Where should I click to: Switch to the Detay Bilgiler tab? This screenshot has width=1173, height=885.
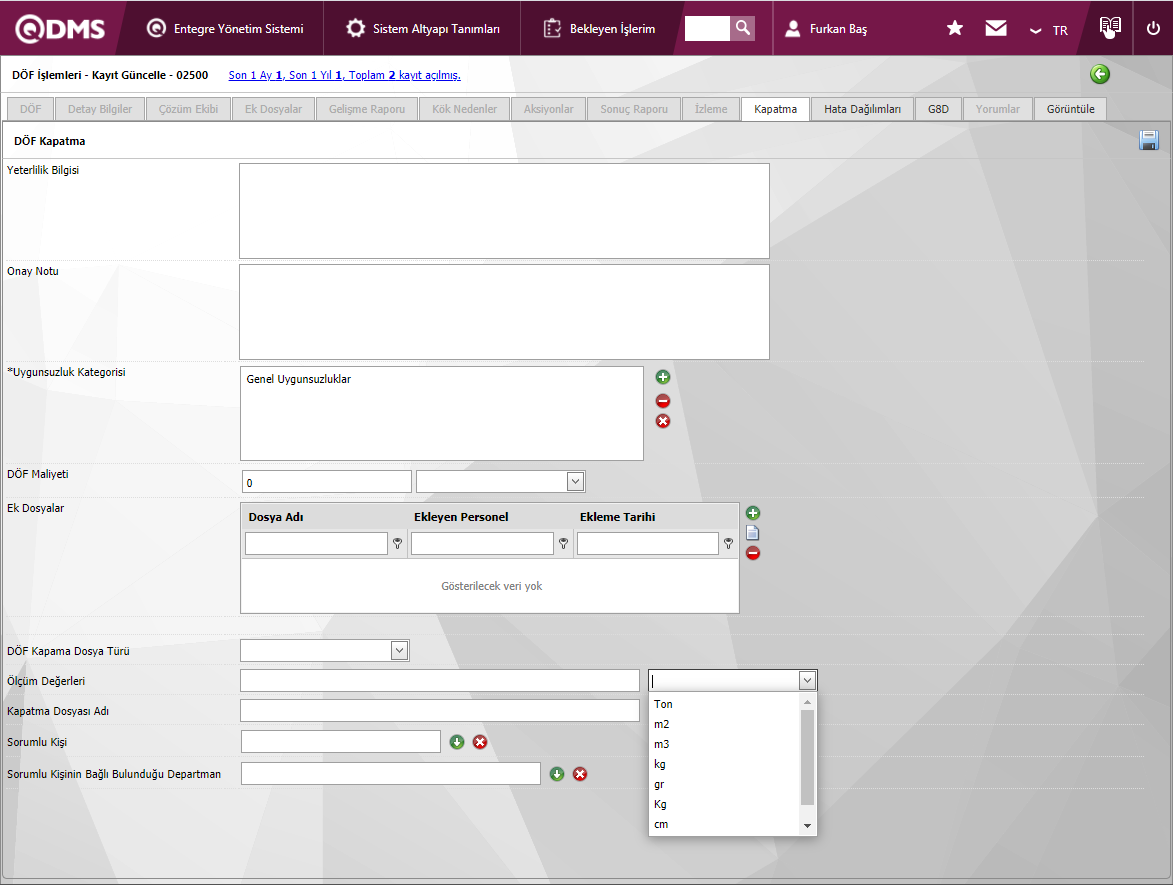99,109
